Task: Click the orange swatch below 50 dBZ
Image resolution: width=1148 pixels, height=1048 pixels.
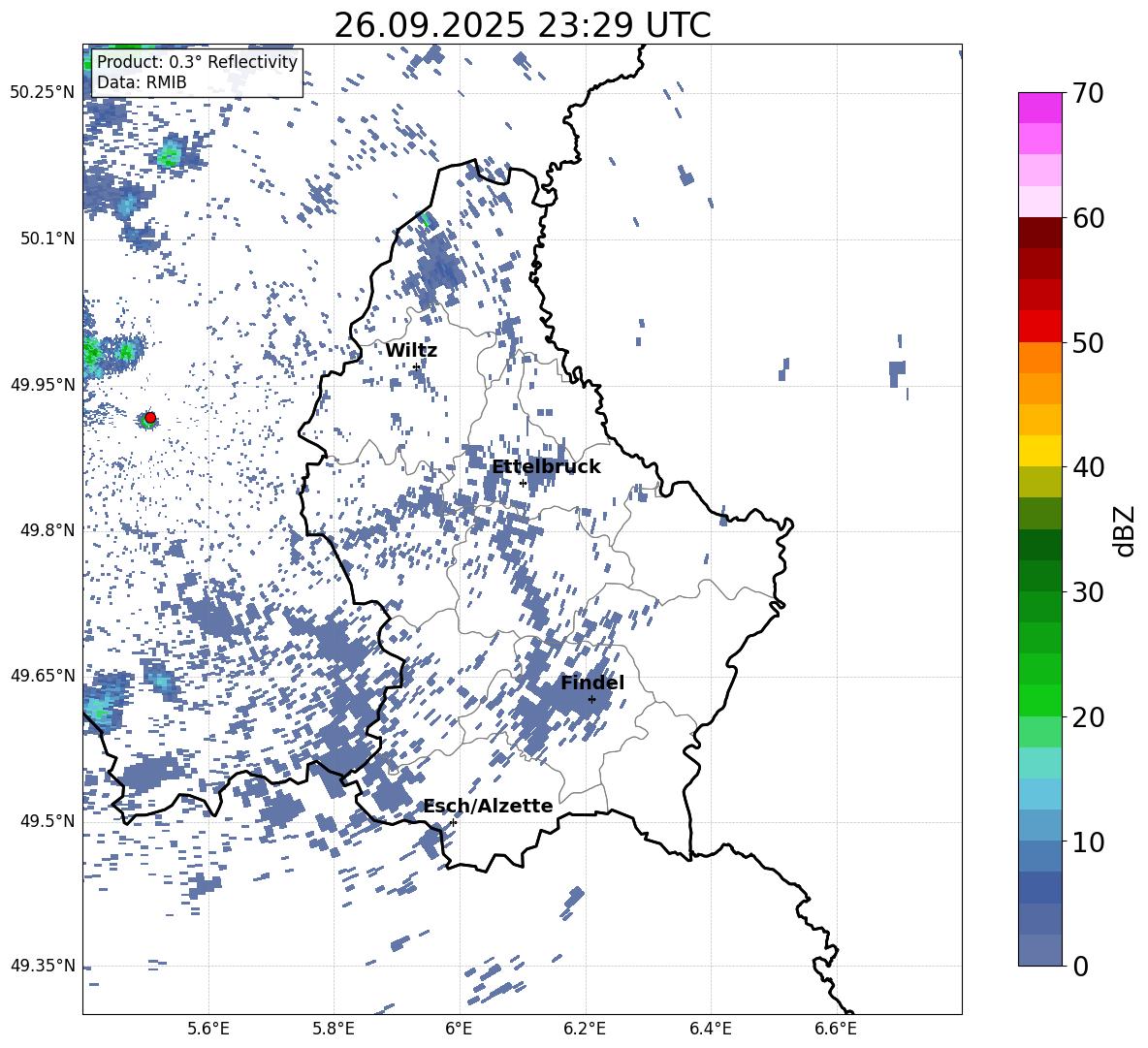Action: click(x=1039, y=357)
